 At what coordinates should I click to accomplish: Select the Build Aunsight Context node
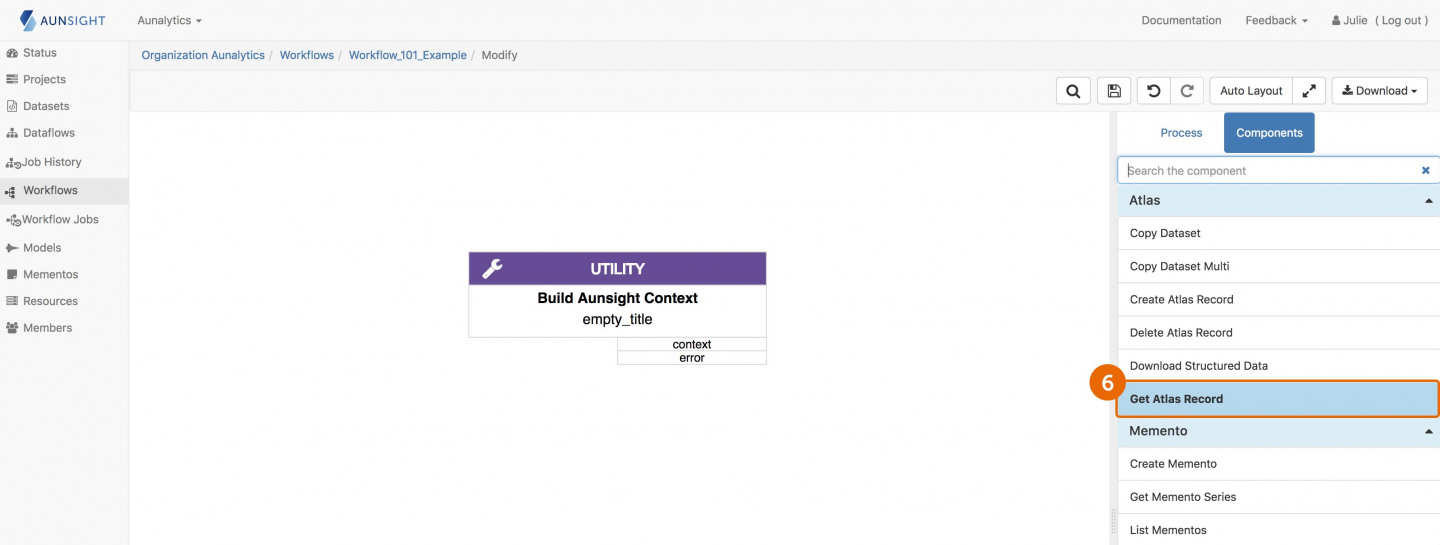(617, 298)
